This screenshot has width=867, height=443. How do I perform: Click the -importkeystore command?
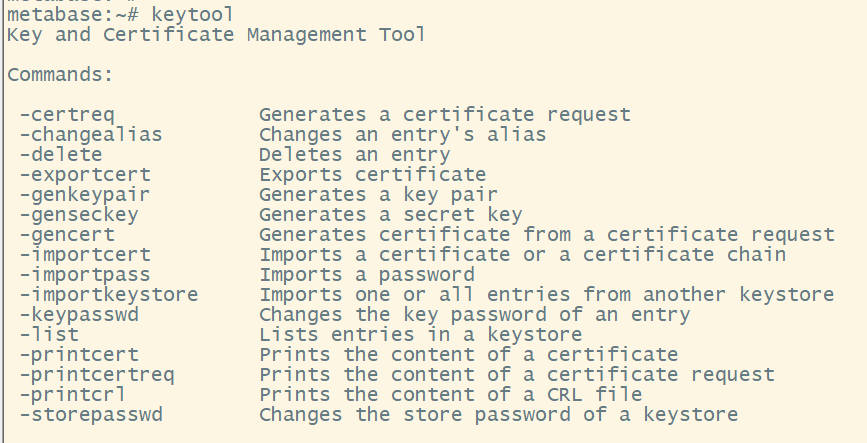pos(107,295)
